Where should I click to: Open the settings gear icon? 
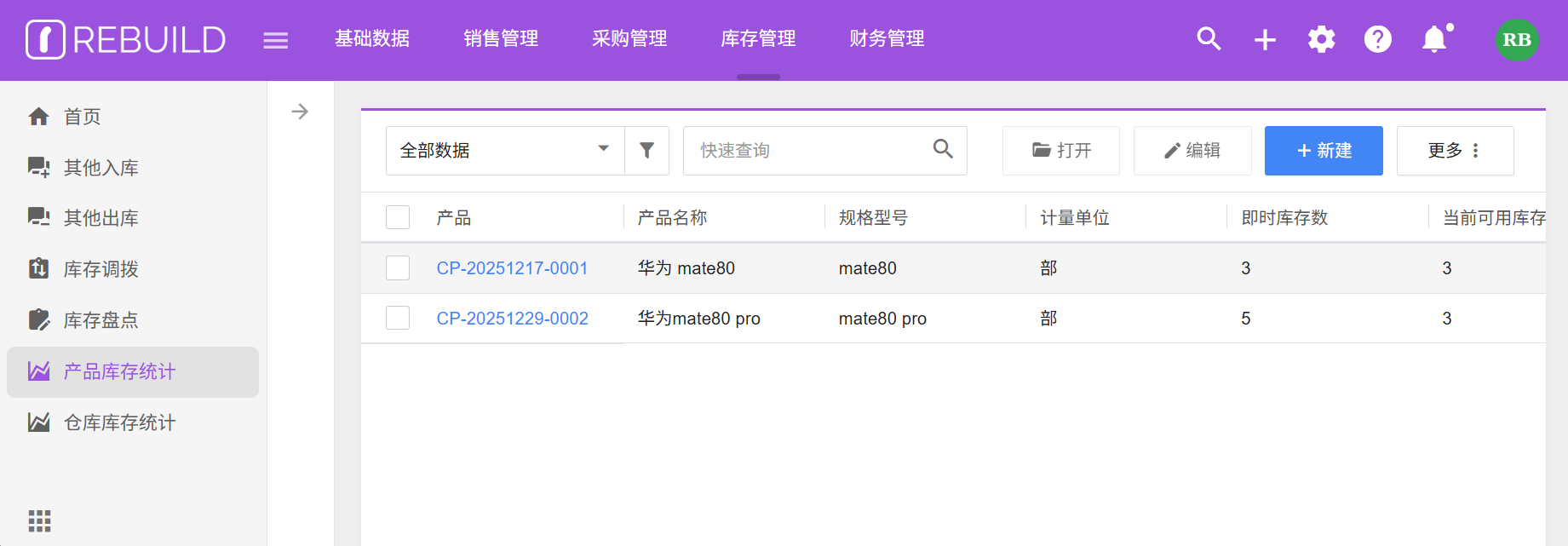tap(1321, 39)
